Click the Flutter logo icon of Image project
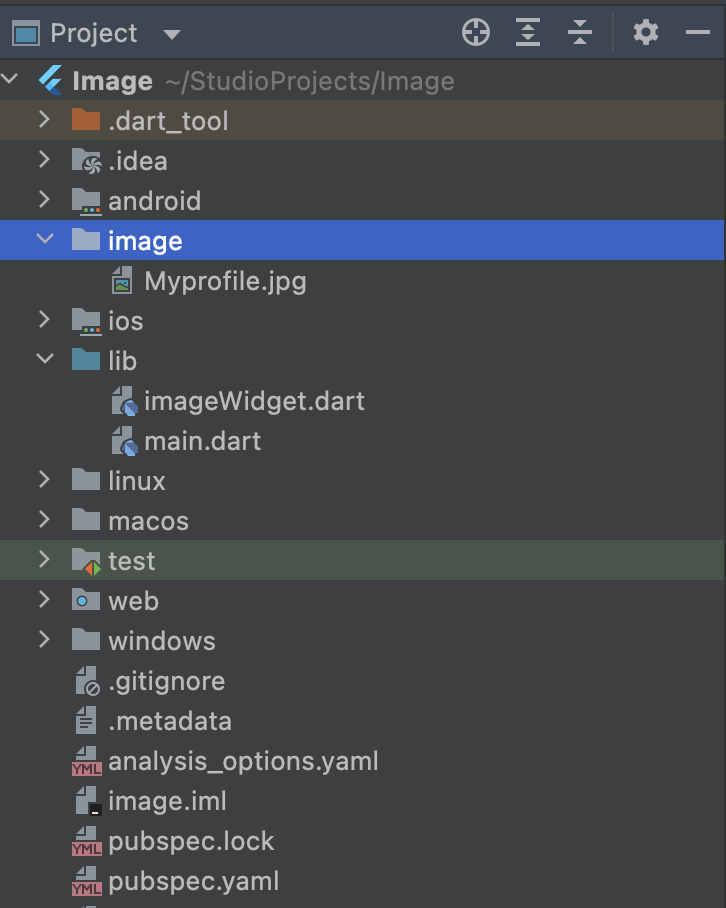726x908 pixels. 51,80
